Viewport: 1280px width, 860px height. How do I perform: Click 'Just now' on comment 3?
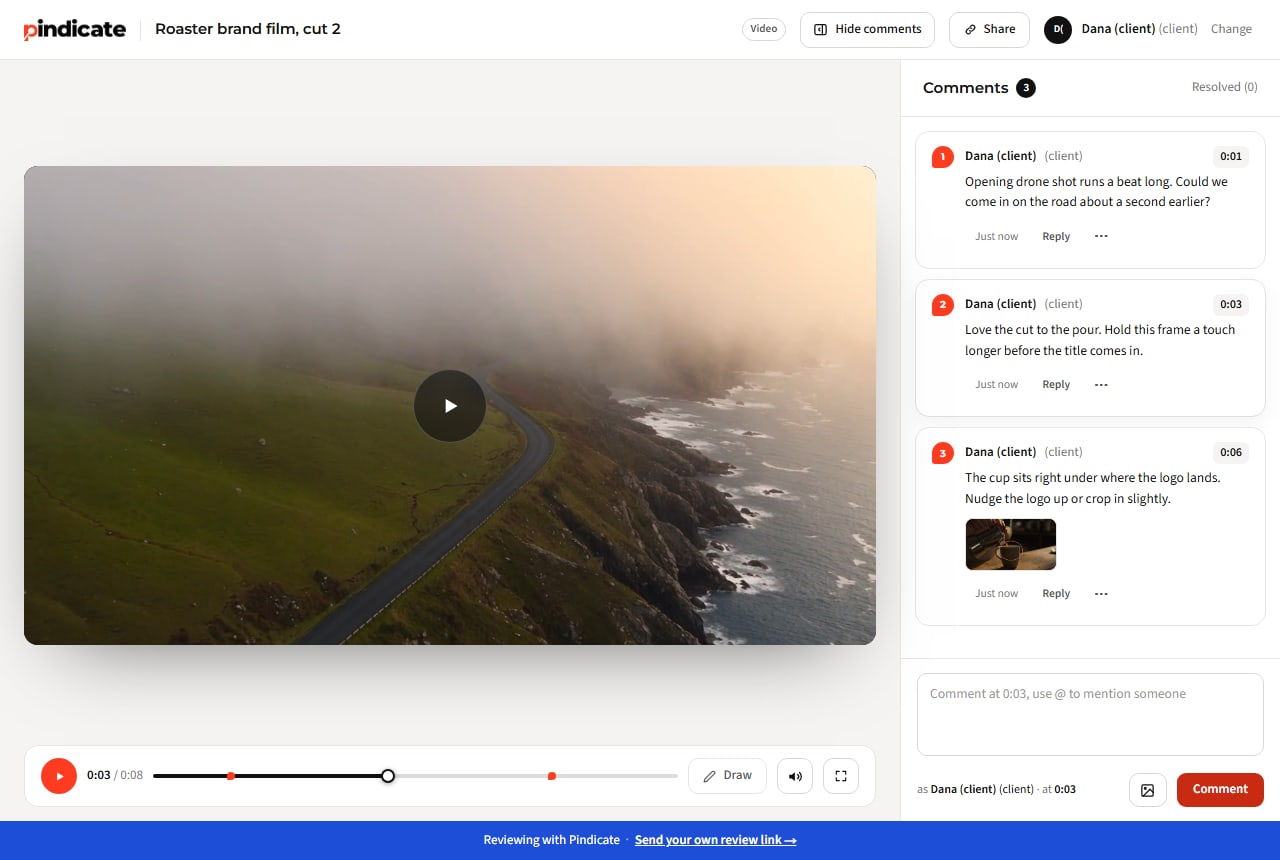pyautogui.click(x=997, y=594)
